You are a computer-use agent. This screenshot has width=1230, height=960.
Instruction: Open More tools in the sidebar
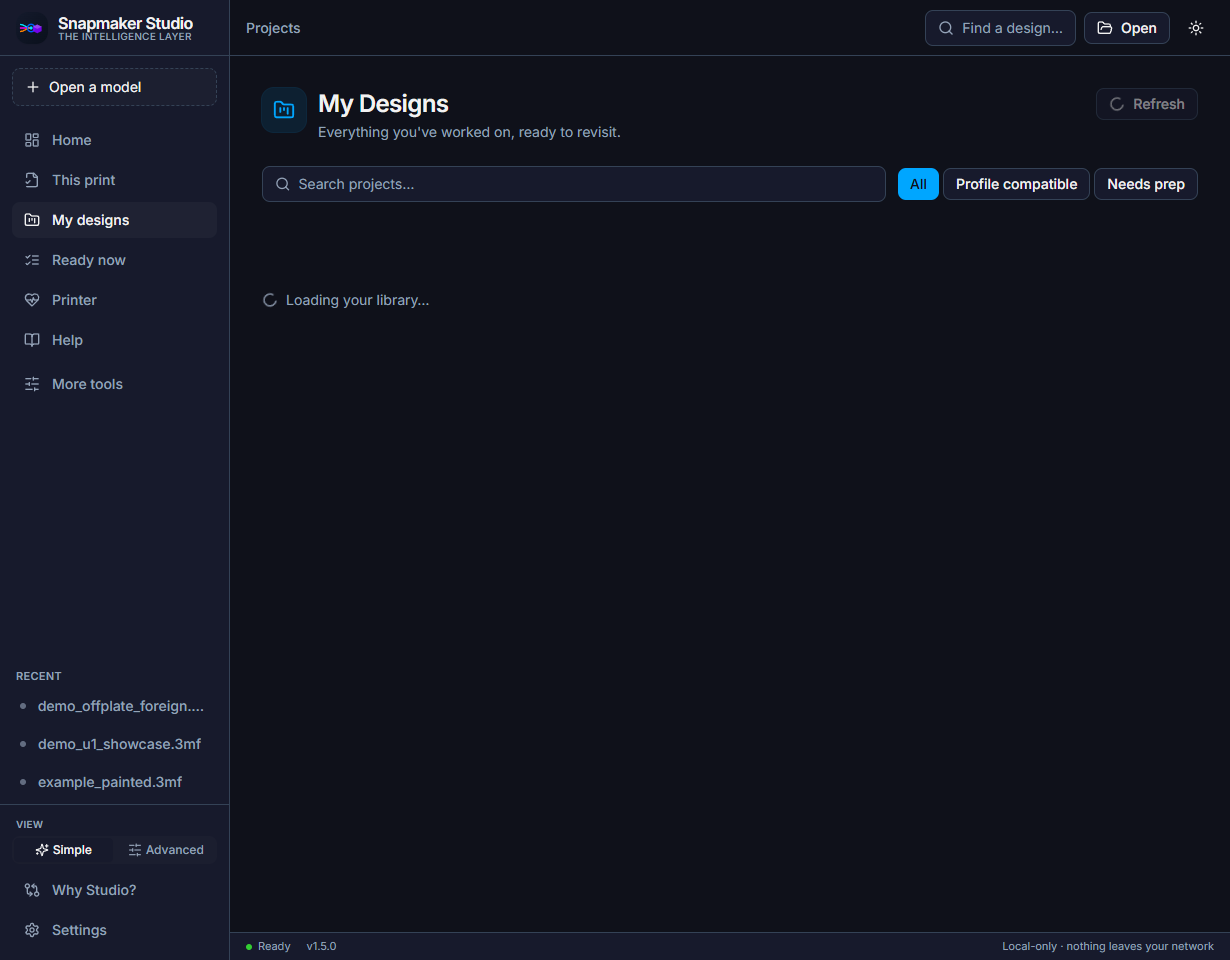(114, 384)
